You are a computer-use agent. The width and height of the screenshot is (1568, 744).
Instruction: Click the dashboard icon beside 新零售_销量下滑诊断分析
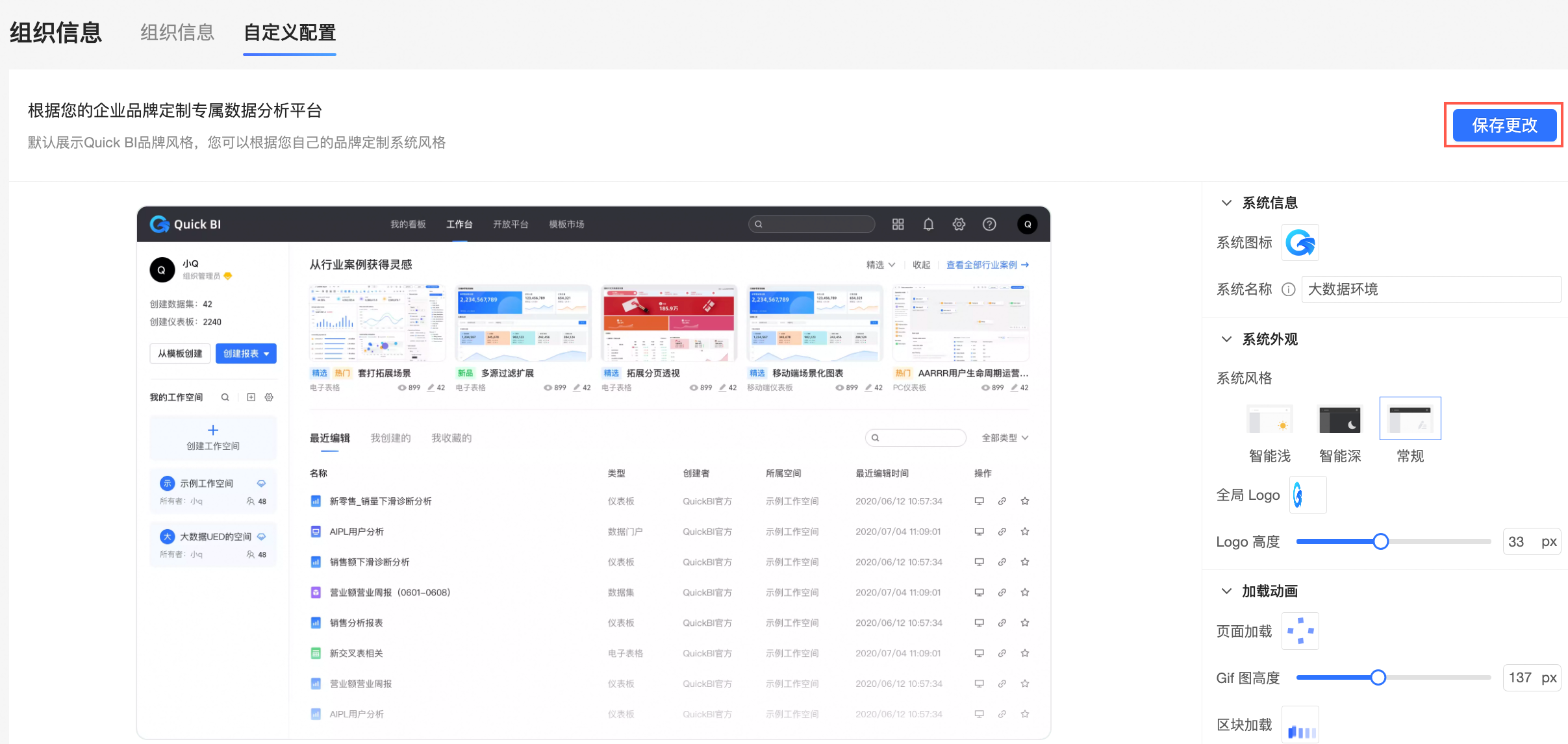(316, 501)
